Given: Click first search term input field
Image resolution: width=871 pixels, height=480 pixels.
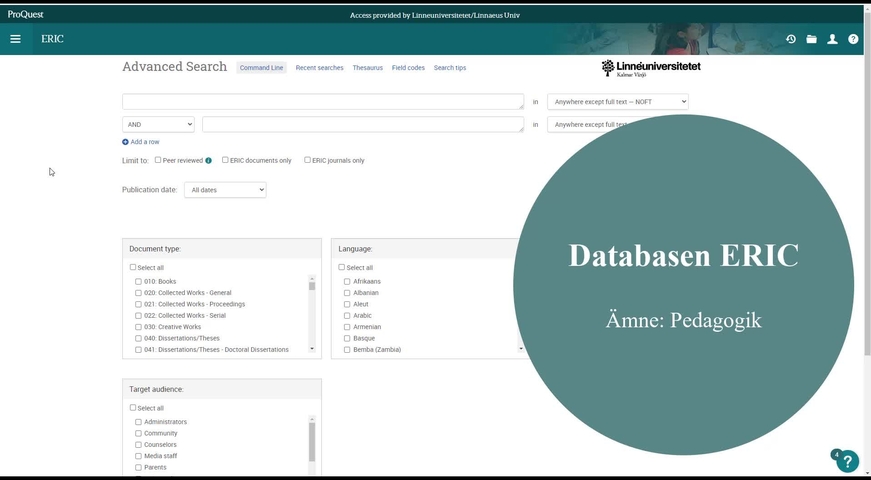Looking at the screenshot, I should tap(323, 102).
